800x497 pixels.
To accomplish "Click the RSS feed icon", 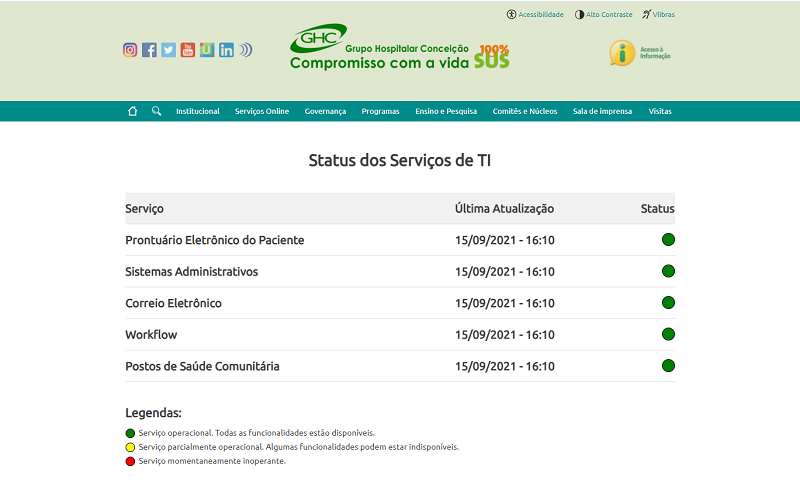I will click(x=246, y=50).
